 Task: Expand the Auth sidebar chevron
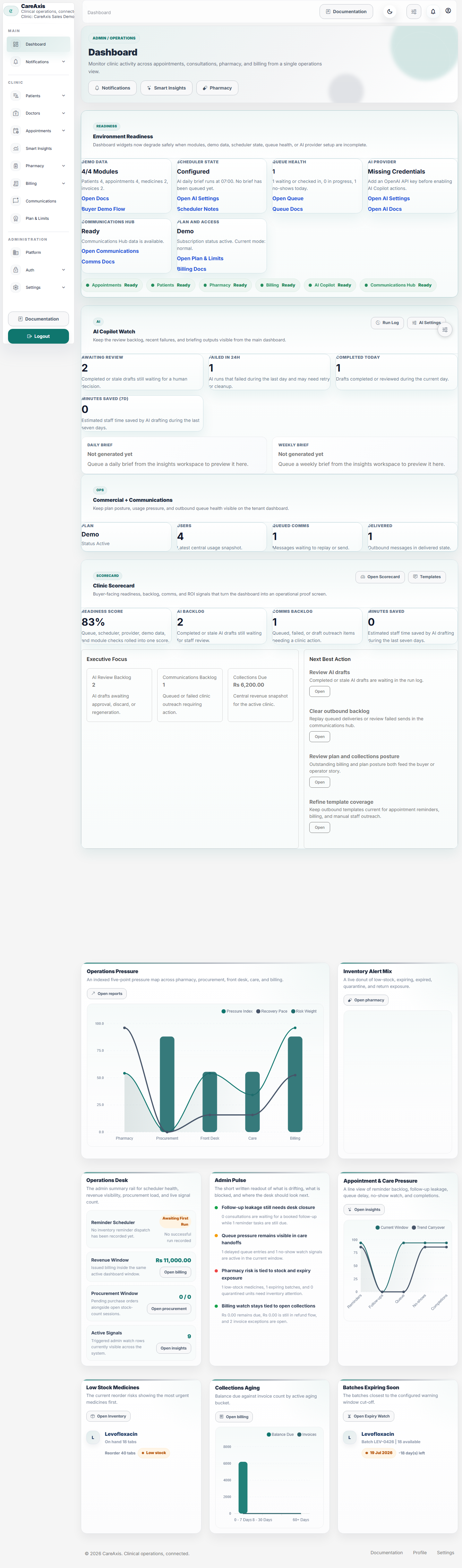point(63,270)
